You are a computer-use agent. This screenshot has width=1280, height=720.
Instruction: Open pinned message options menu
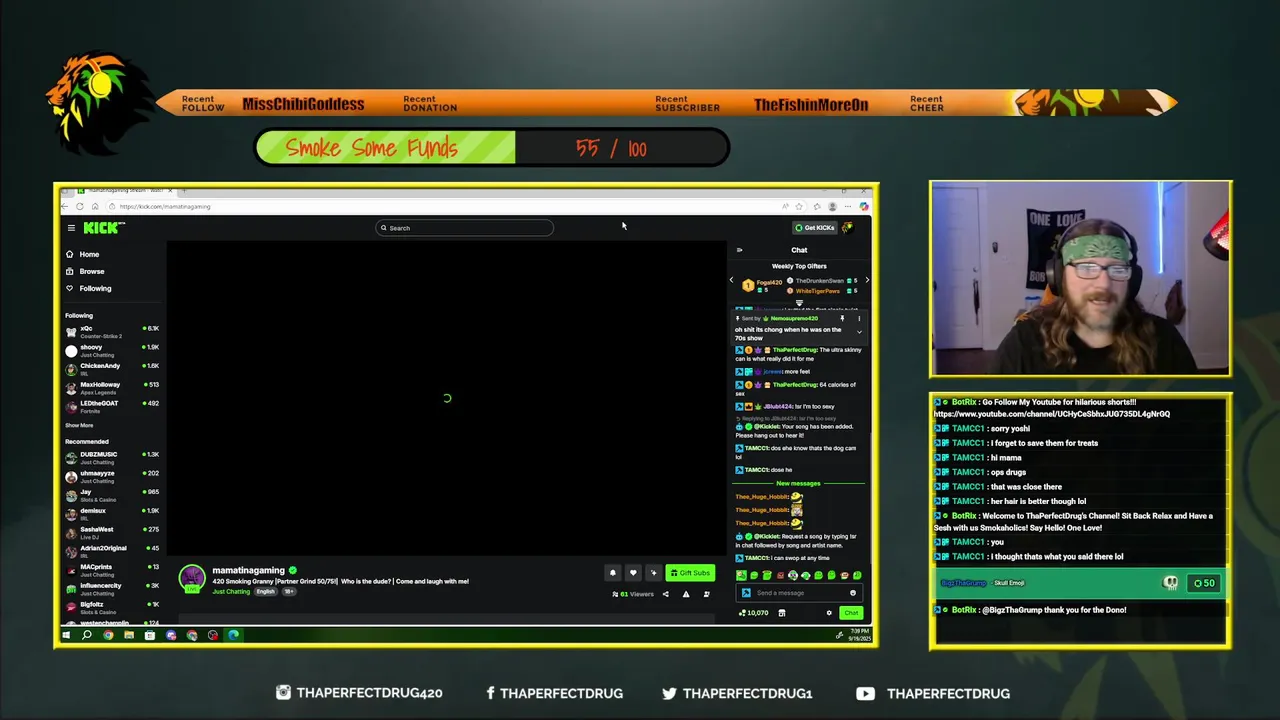tap(859, 318)
